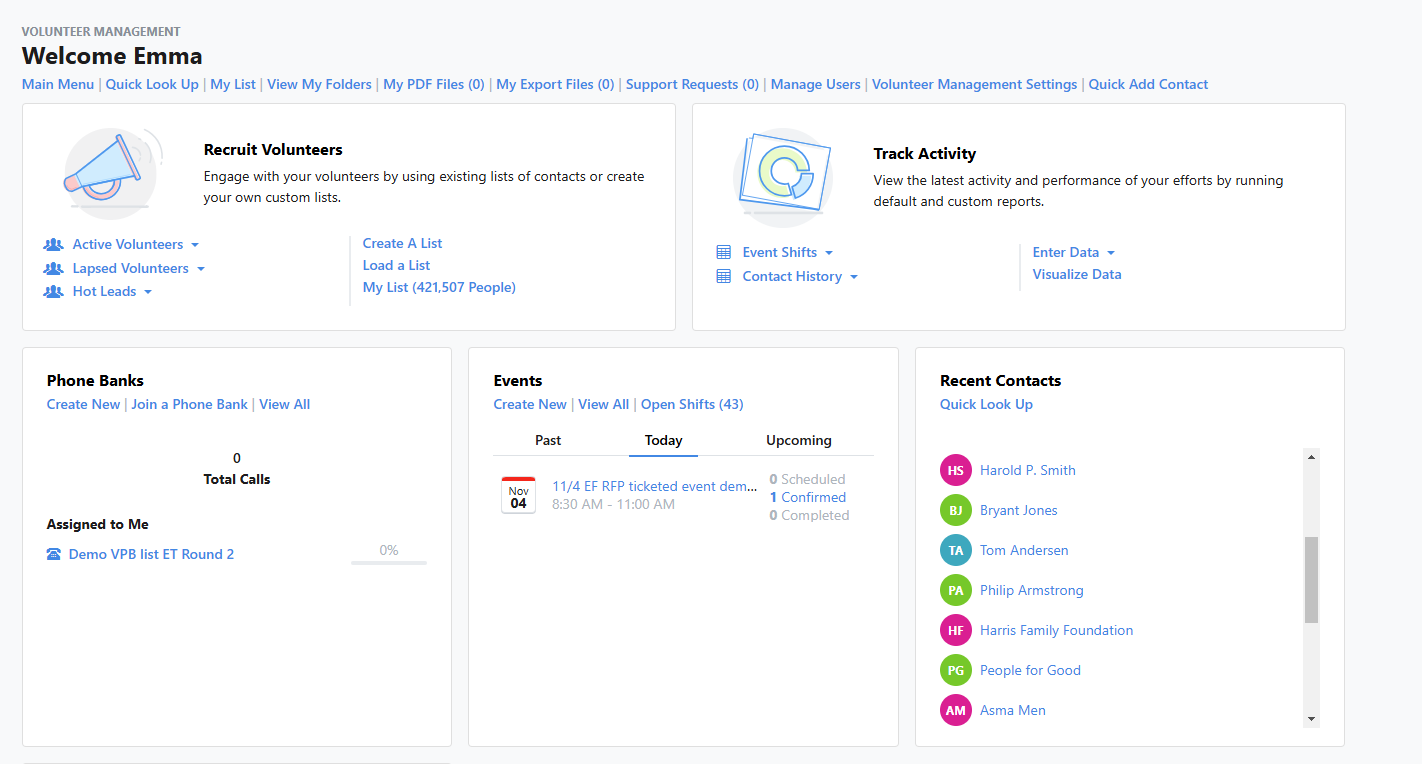
Task: Open the 11/4 EF RFP ticketed event
Action: [x=655, y=486]
